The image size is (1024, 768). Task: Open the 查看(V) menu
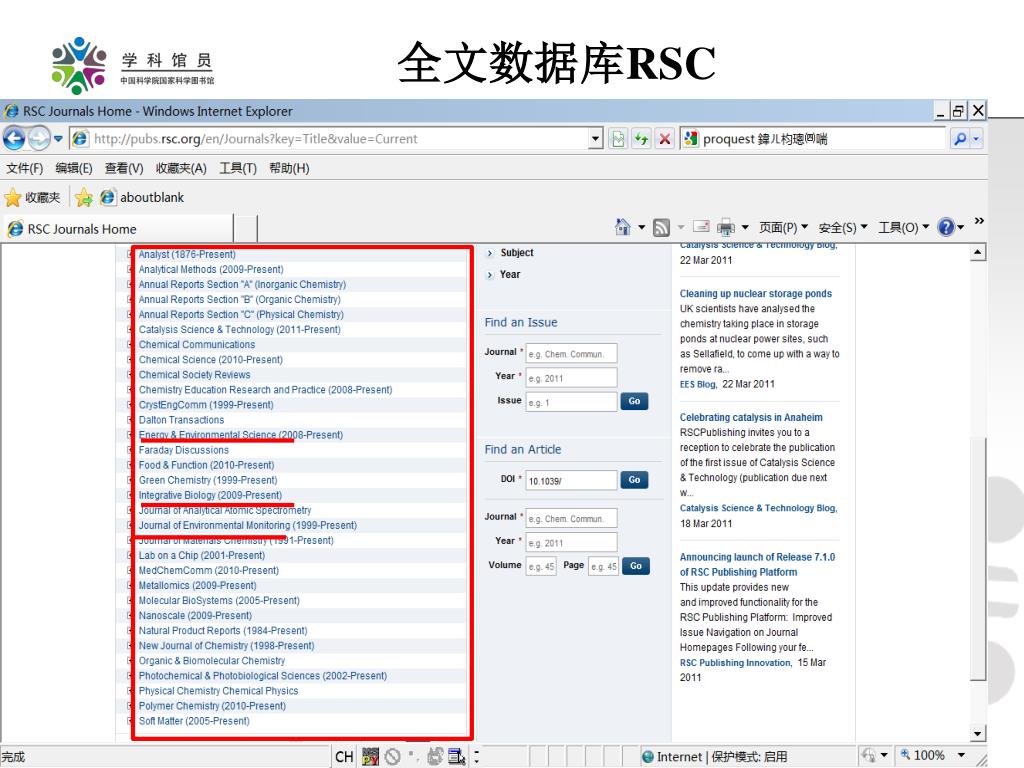point(124,168)
